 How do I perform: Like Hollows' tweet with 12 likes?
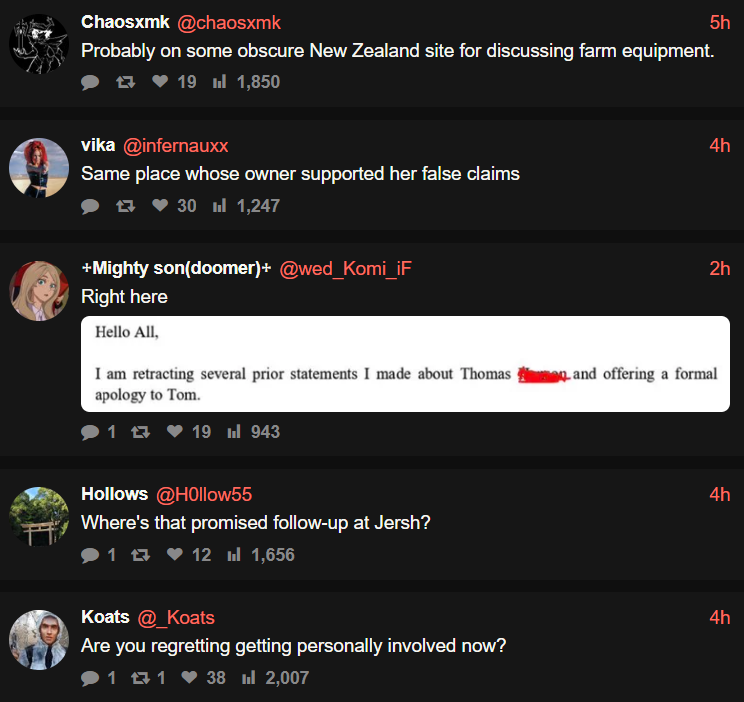175,555
